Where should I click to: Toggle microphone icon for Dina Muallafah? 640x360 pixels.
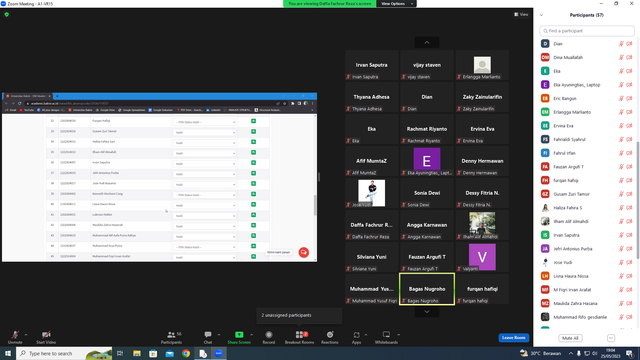pos(621,58)
